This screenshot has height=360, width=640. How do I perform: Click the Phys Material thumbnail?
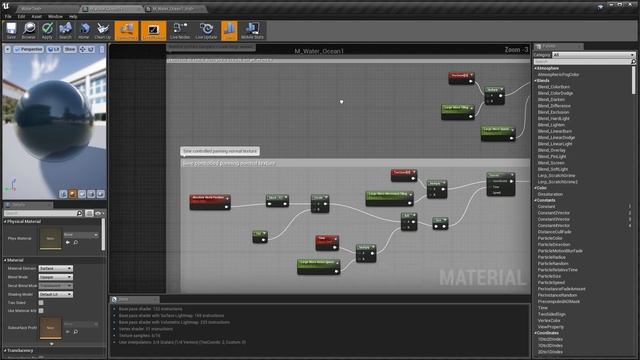[50, 238]
